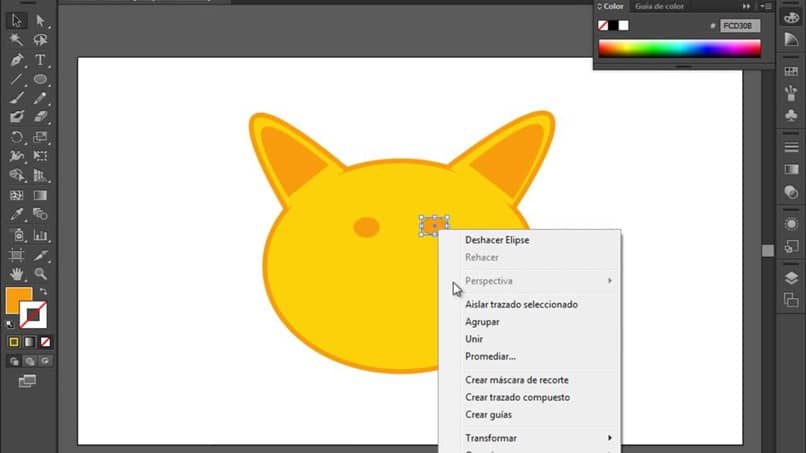
Task: Pick the Scale tool
Action: click(x=40, y=137)
